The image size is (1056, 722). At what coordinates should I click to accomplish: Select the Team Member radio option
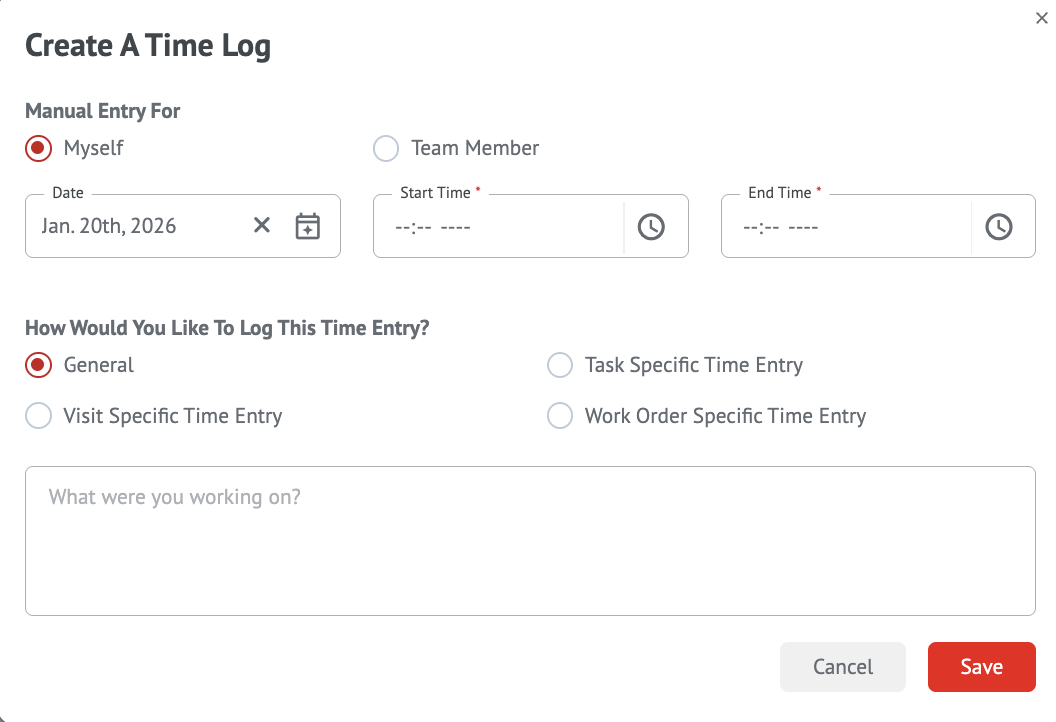(386, 148)
